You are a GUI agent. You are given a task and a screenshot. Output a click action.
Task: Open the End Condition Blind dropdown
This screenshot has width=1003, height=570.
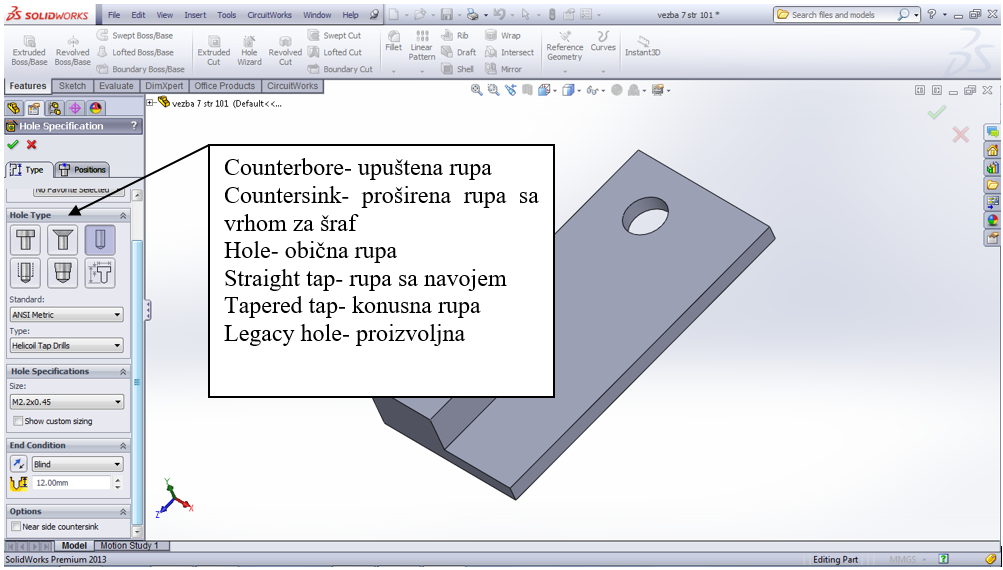77,464
